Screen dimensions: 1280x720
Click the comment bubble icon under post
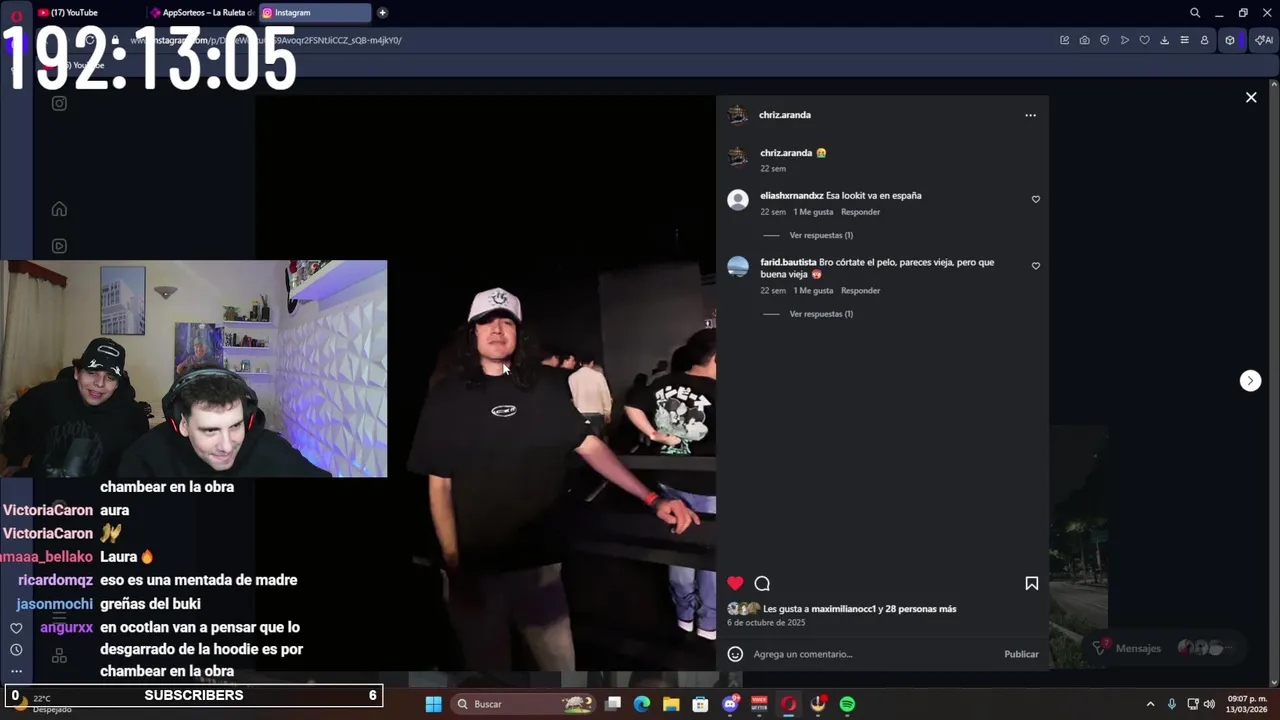click(762, 583)
